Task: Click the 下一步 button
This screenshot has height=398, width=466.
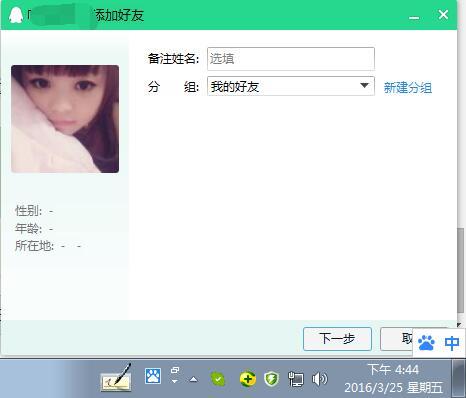Action: pyautogui.click(x=337, y=339)
